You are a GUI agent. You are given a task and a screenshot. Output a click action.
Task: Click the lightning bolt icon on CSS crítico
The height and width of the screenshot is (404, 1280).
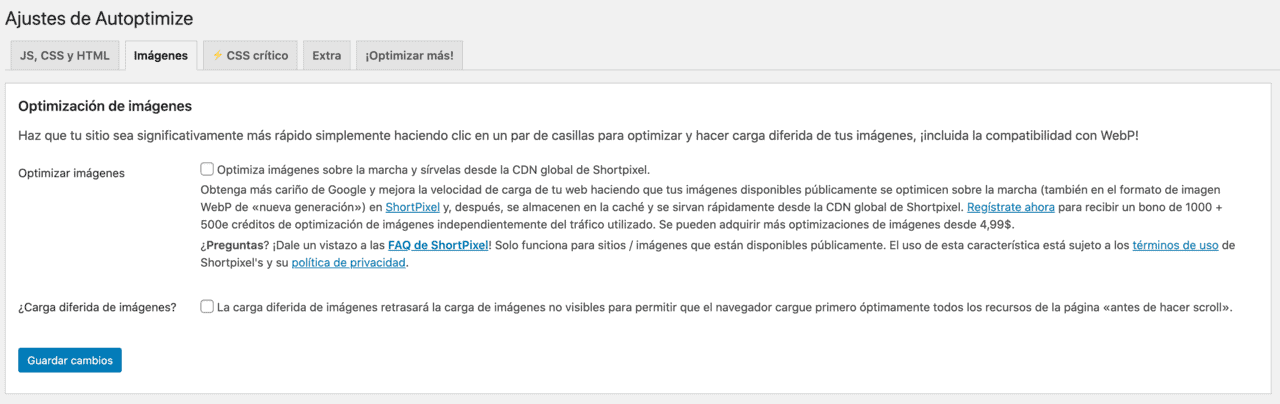click(217, 56)
